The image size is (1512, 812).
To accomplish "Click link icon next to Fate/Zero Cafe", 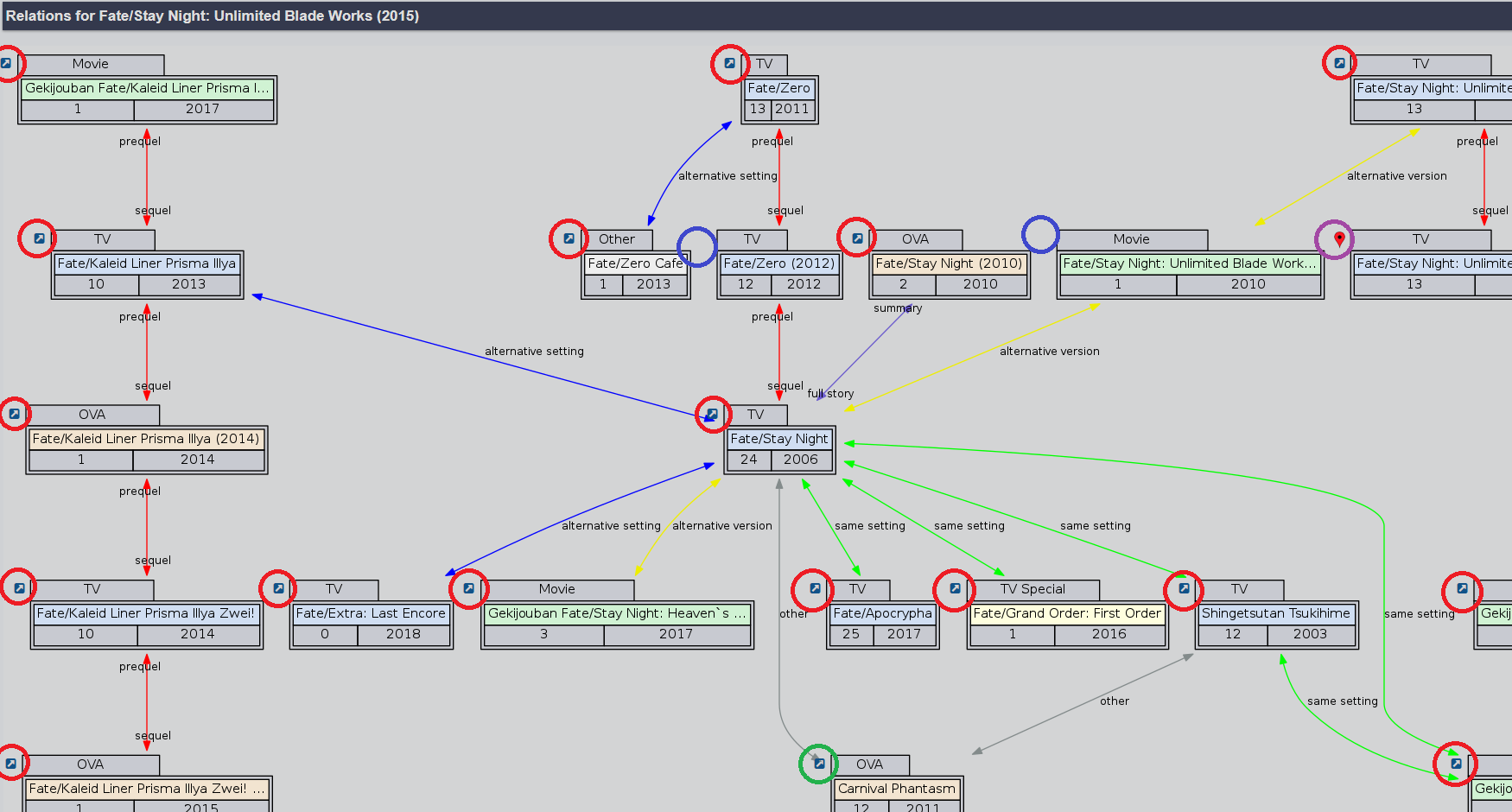I will 569,239.
